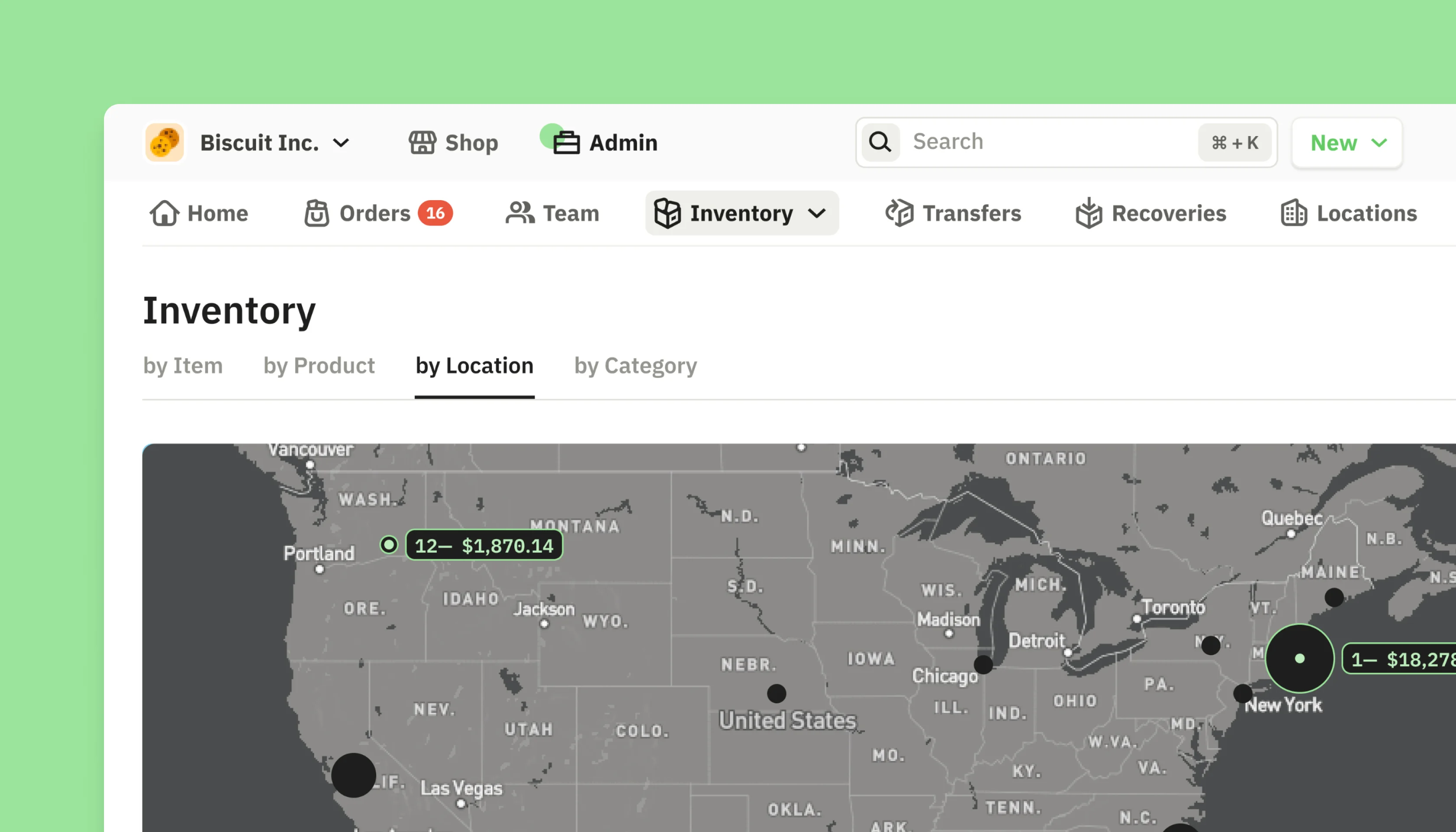
Task: Click the Admin briefcase icon
Action: coord(566,143)
